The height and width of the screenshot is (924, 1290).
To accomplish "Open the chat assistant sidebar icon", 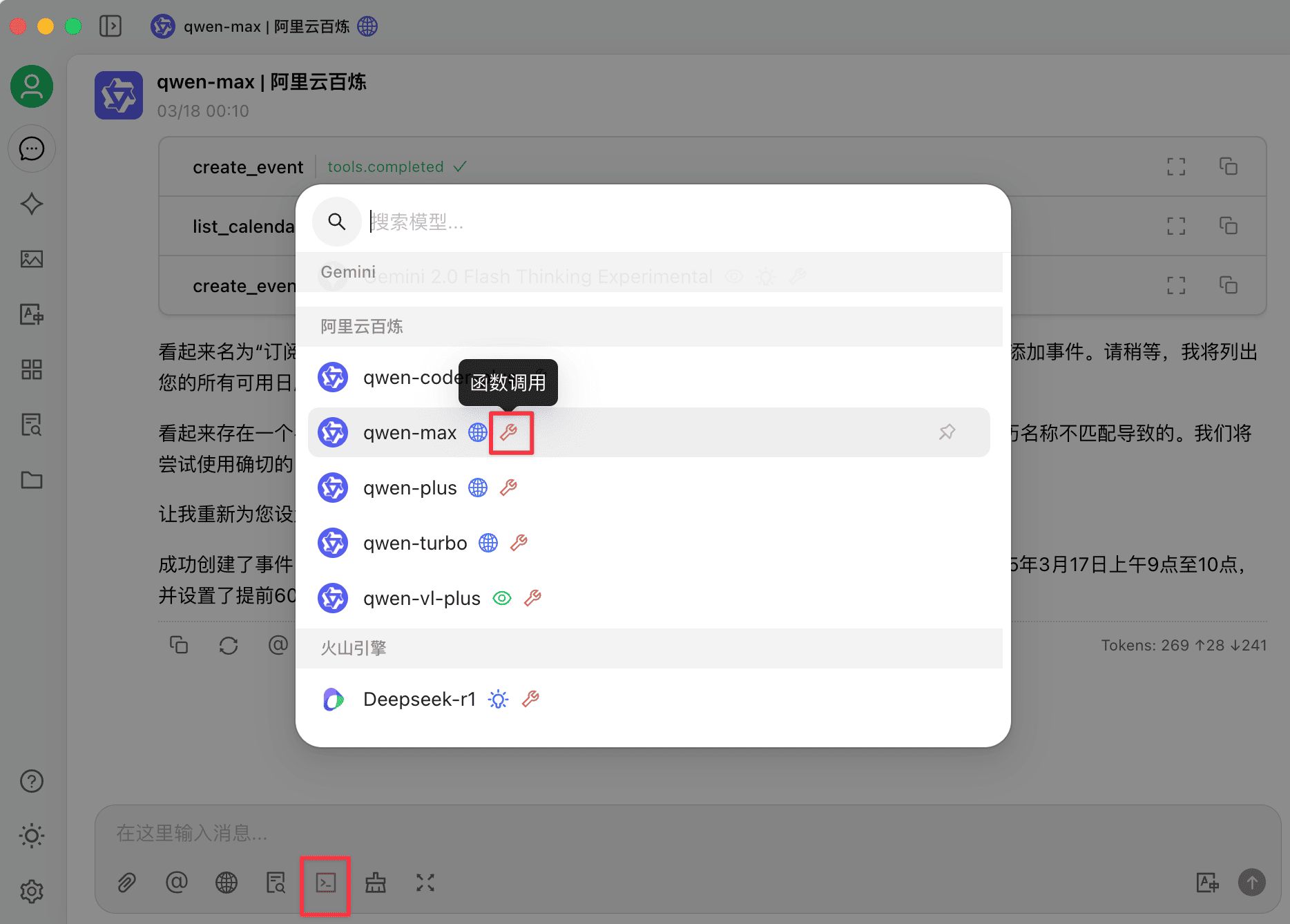I will [32, 148].
